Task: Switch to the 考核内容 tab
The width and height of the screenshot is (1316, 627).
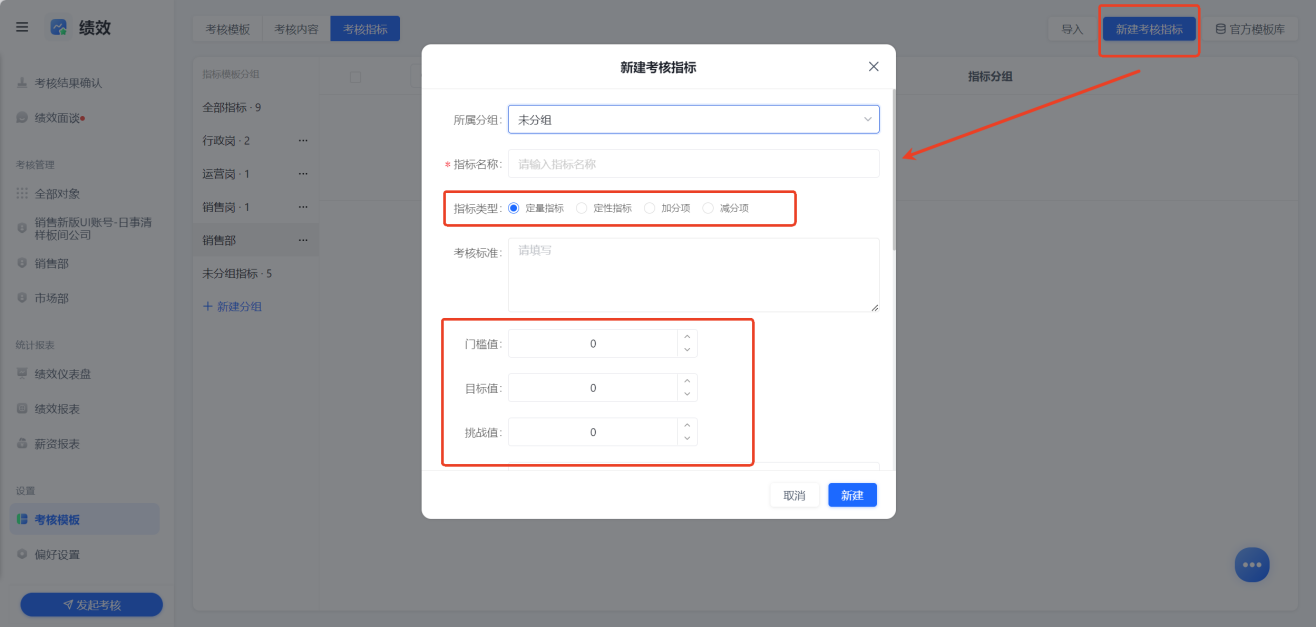Action: tap(296, 29)
